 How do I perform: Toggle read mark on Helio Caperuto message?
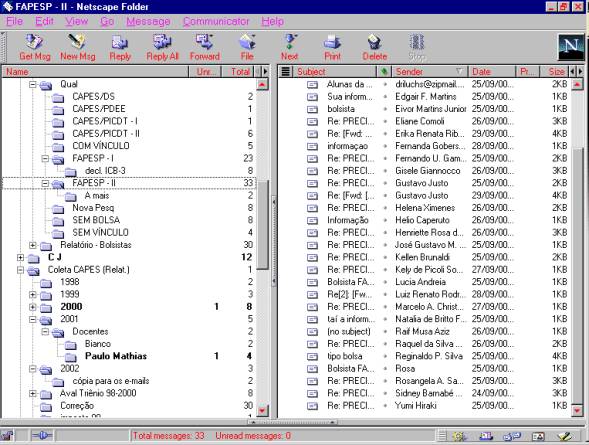pyautogui.click(x=385, y=220)
